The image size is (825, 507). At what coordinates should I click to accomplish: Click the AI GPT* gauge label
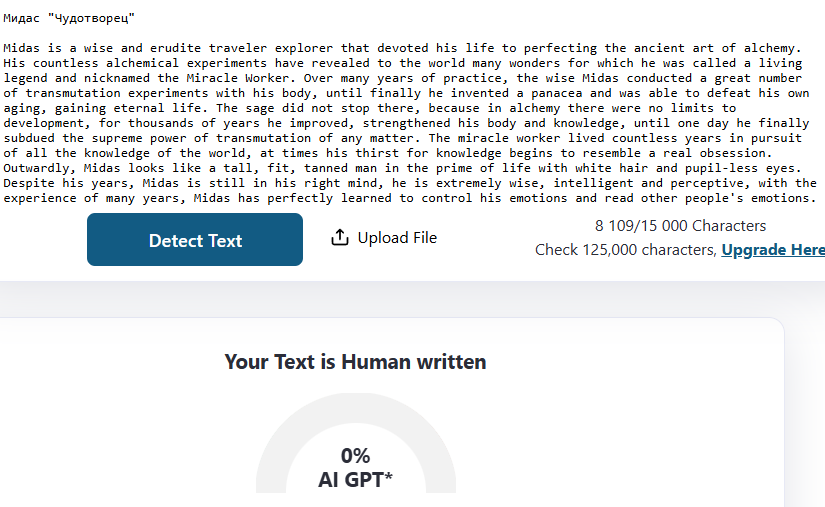tap(355, 480)
